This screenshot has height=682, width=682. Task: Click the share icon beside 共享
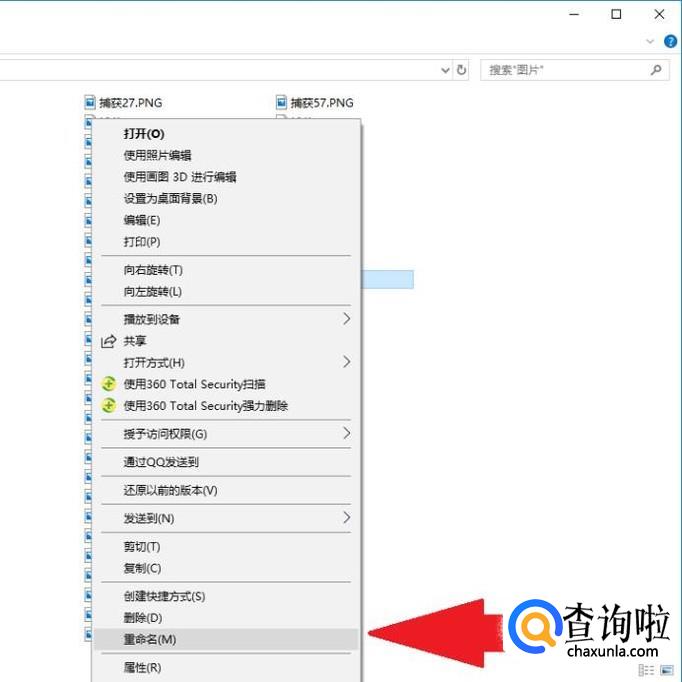click(x=108, y=341)
